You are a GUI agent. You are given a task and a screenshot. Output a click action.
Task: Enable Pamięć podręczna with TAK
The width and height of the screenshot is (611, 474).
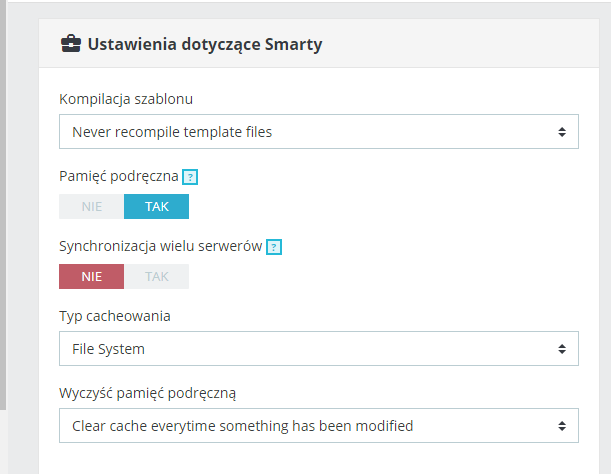coord(156,206)
